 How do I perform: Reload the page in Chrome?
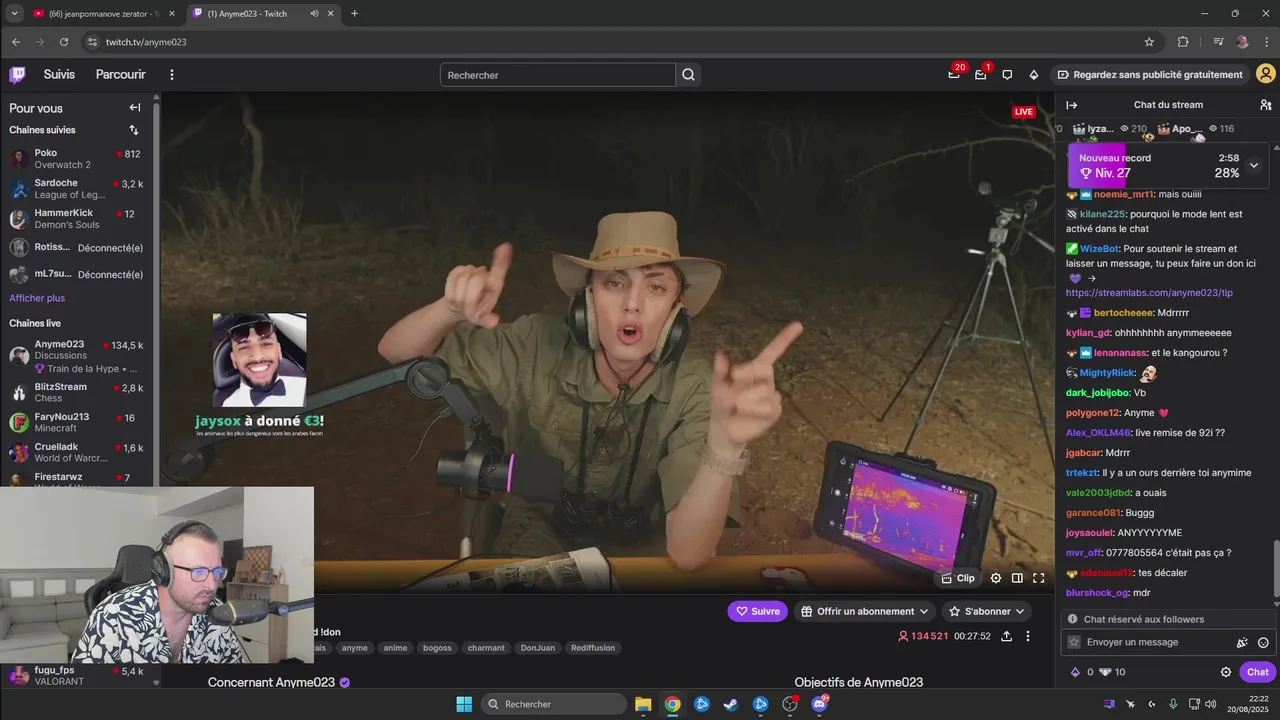click(64, 42)
